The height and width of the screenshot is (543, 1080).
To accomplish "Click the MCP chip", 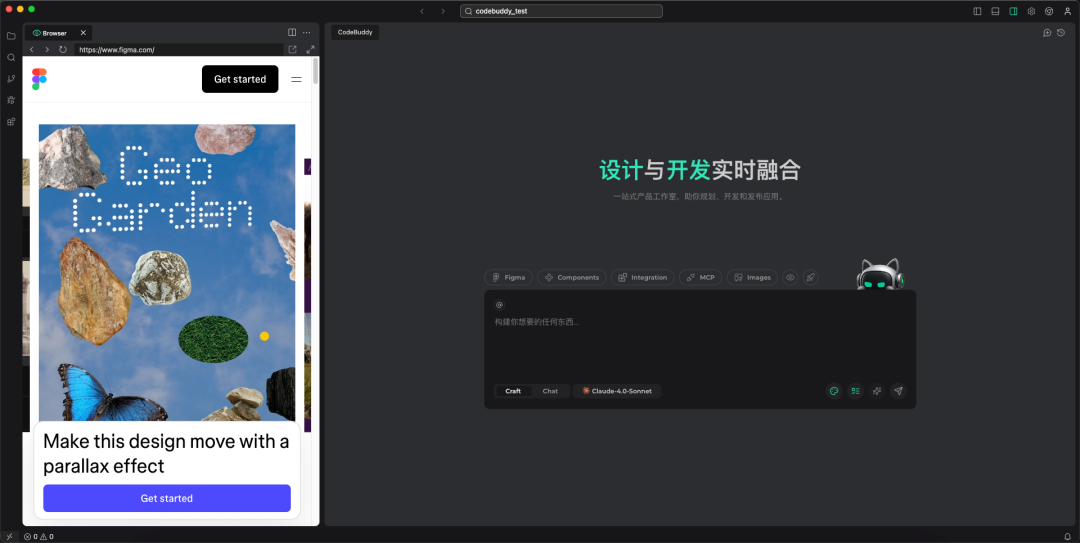I will click(700, 277).
